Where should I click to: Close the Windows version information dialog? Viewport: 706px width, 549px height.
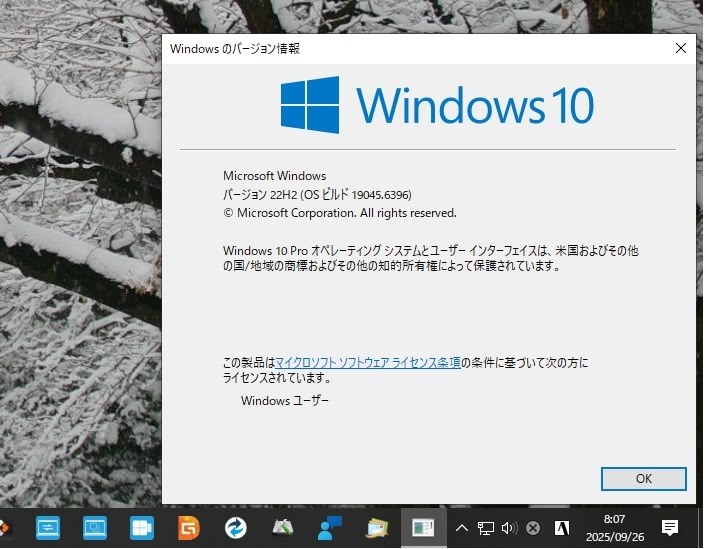(681, 48)
